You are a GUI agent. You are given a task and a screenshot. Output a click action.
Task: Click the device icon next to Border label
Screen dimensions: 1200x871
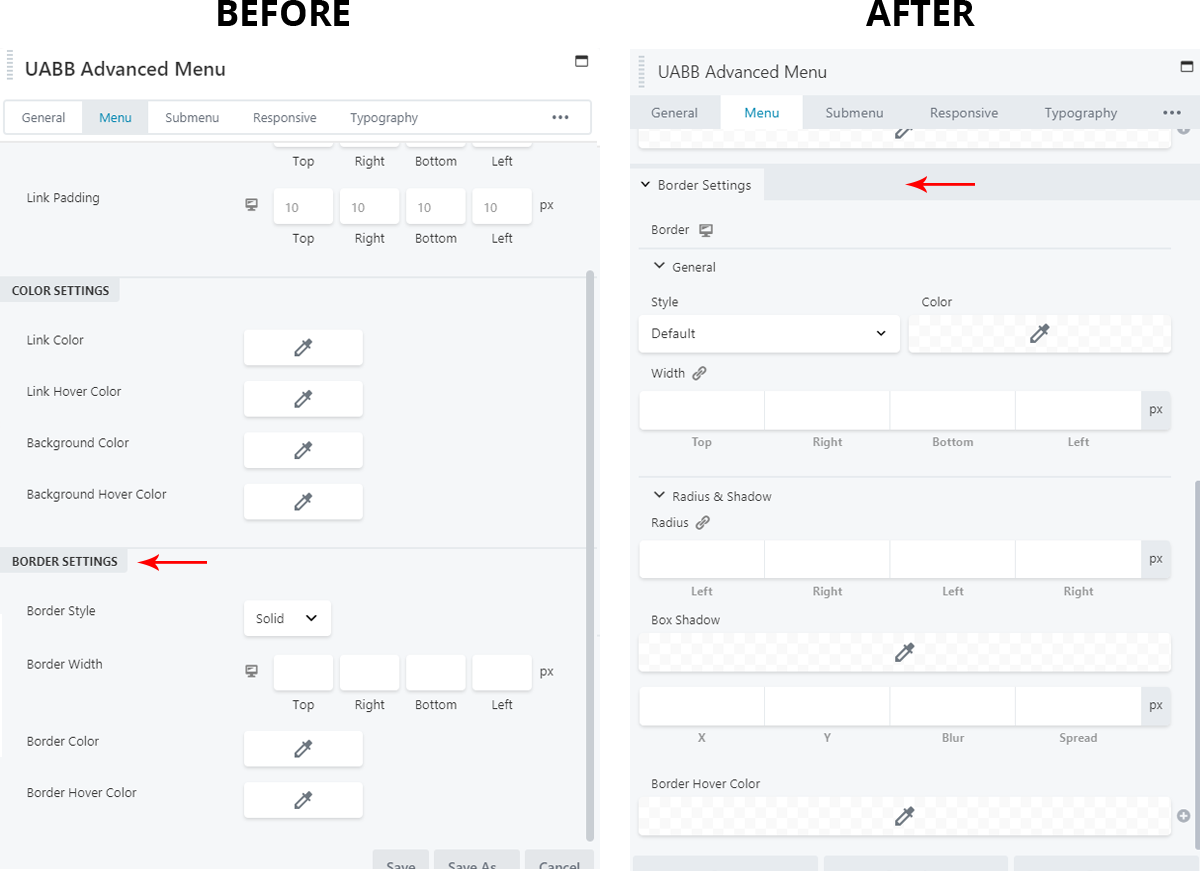coord(706,230)
